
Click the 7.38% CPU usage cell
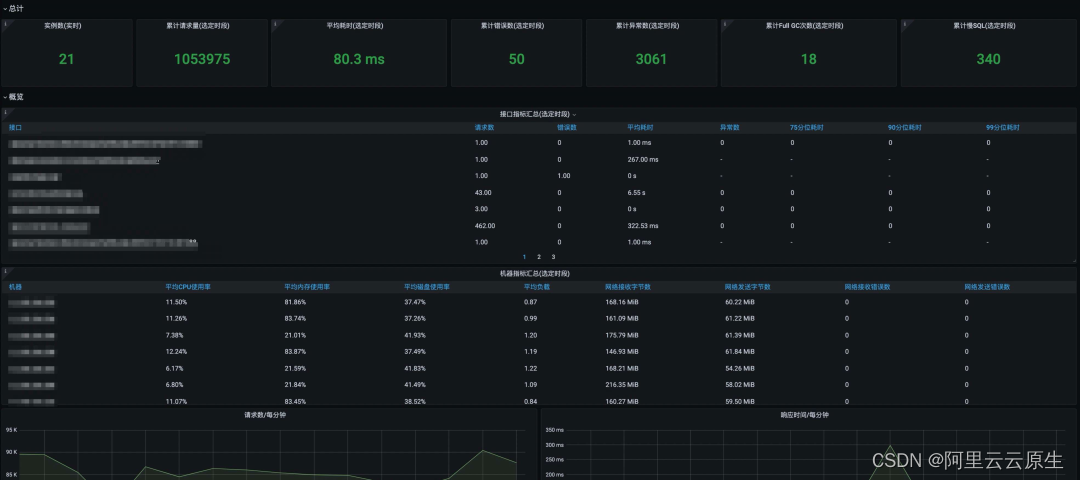(x=174, y=335)
